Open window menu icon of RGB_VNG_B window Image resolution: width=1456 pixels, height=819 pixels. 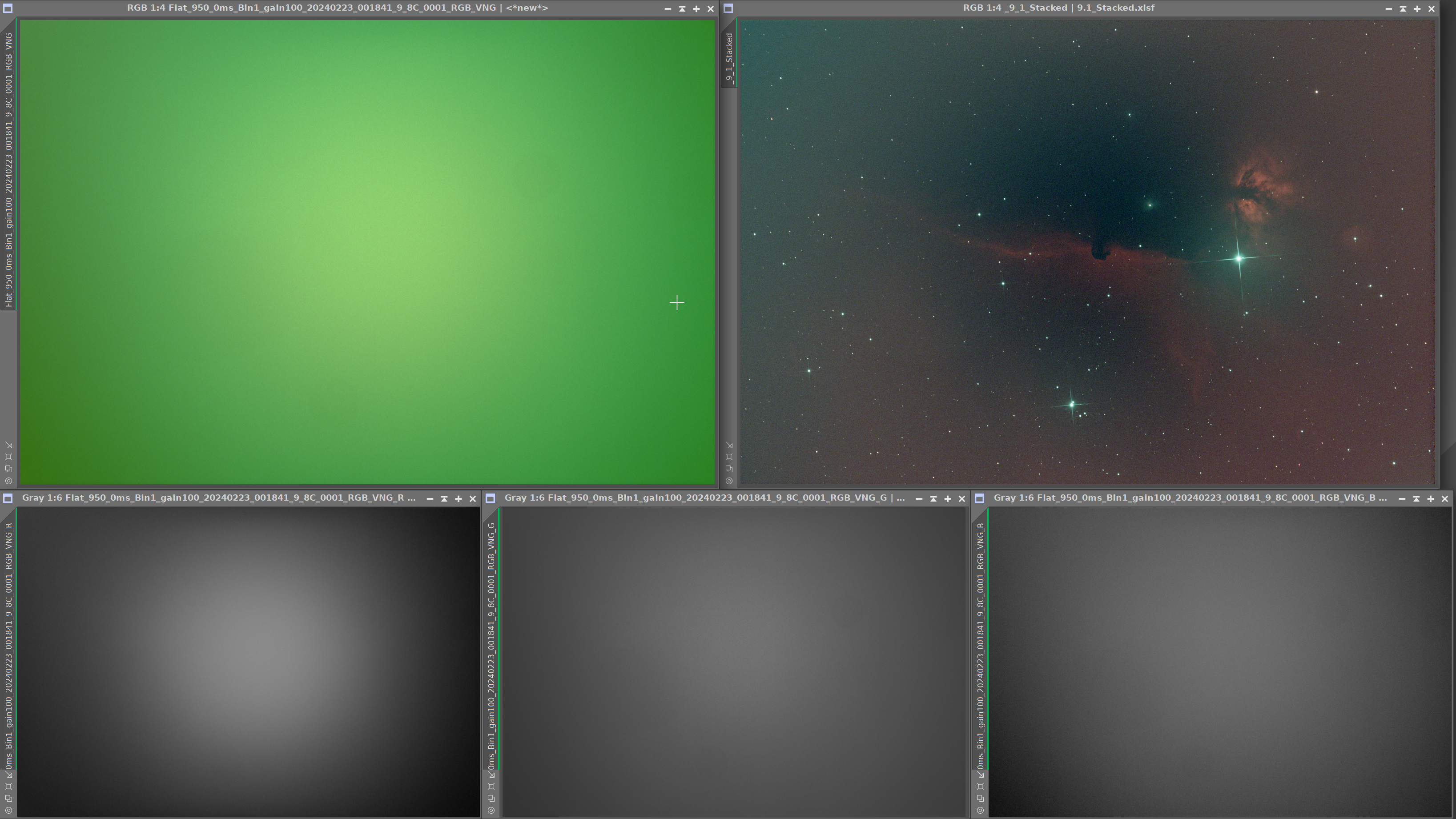(x=980, y=498)
